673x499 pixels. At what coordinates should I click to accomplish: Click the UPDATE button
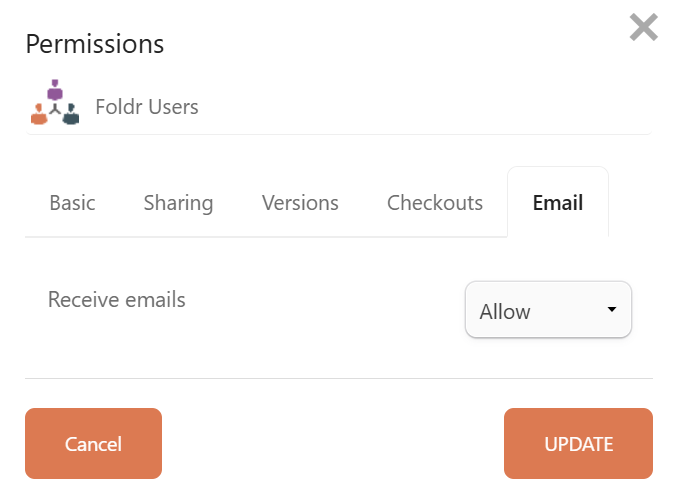[578, 444]
